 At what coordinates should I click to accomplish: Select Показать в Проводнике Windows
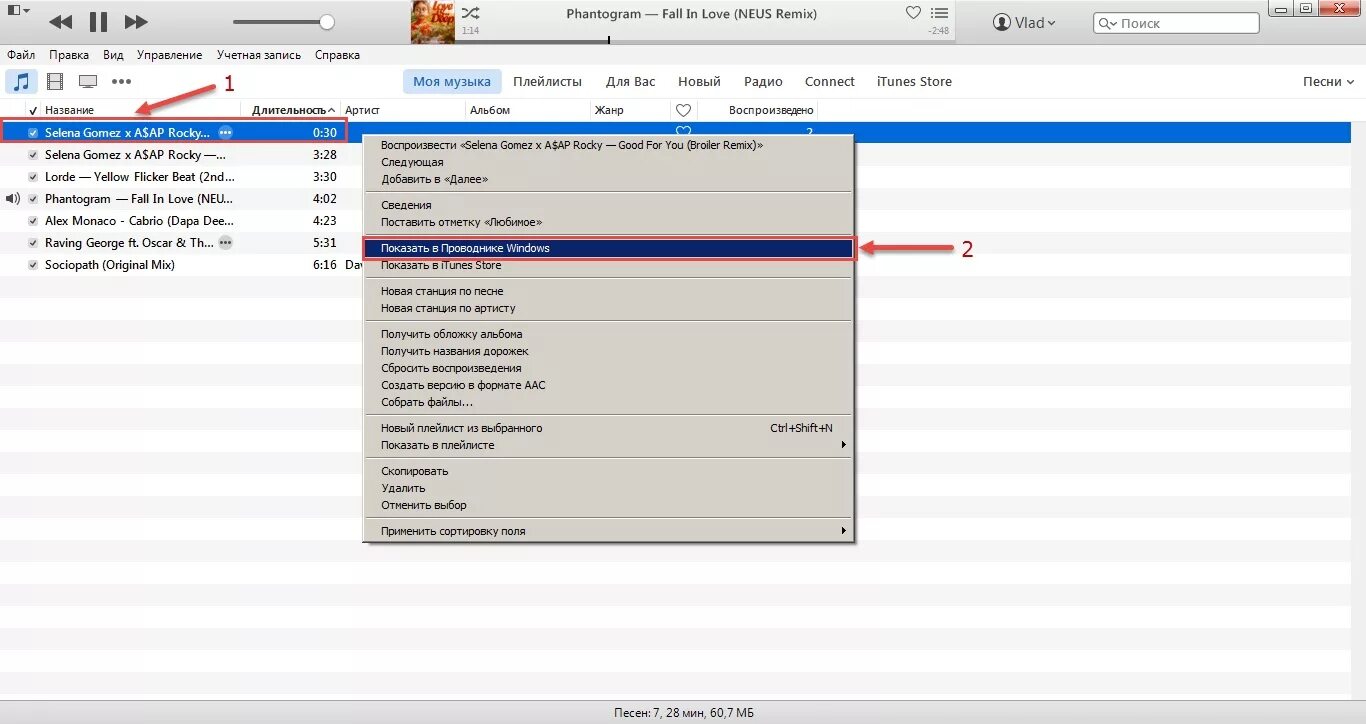(608, 248)
